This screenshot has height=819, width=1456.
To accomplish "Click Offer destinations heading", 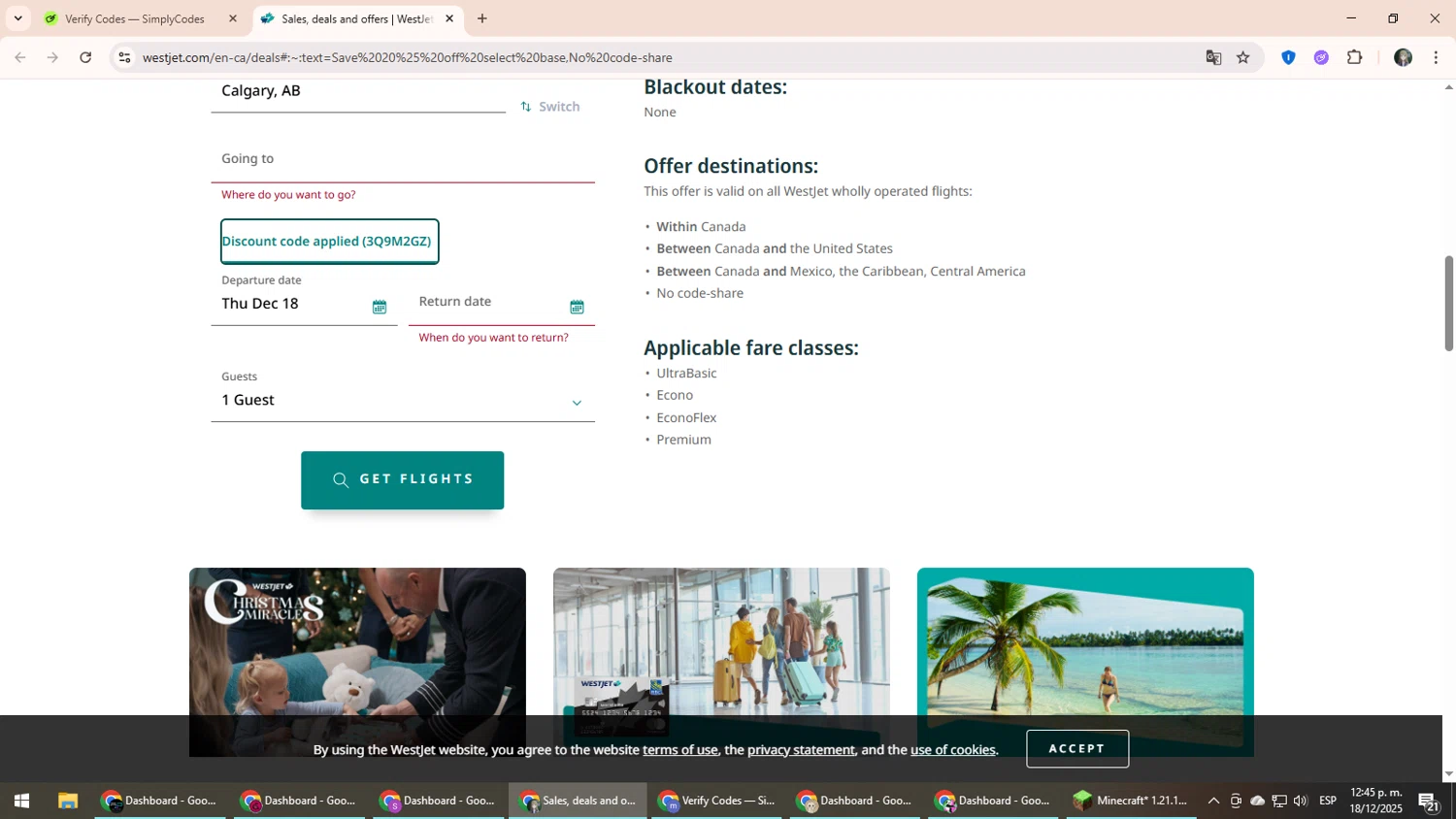I will click(731, 166).
